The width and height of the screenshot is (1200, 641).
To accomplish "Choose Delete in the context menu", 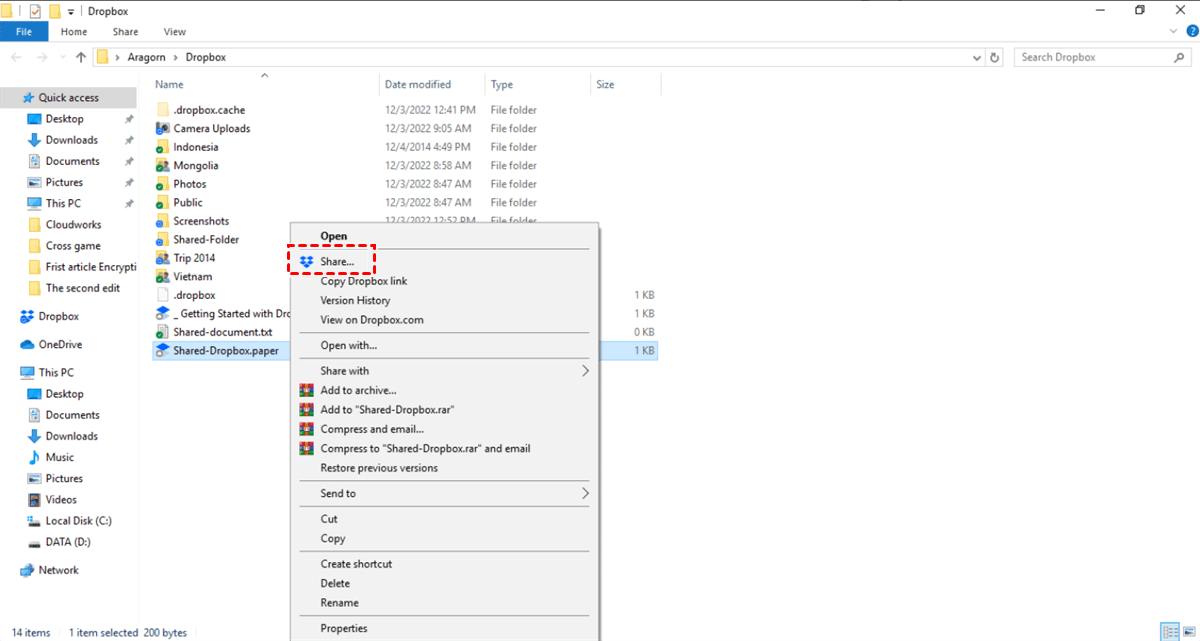I will tap(335, 583).
